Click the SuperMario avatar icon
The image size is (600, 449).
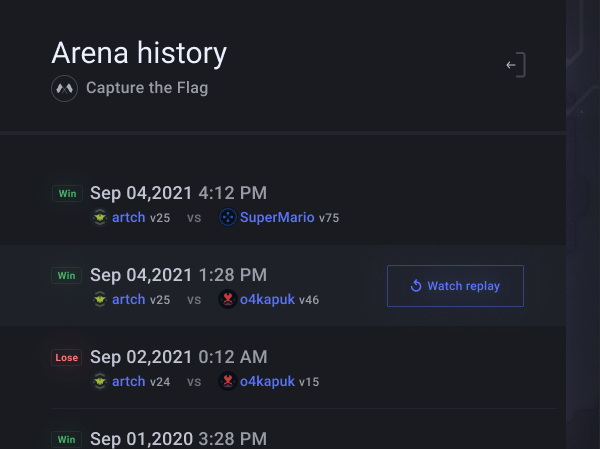[x=227, y=217]
